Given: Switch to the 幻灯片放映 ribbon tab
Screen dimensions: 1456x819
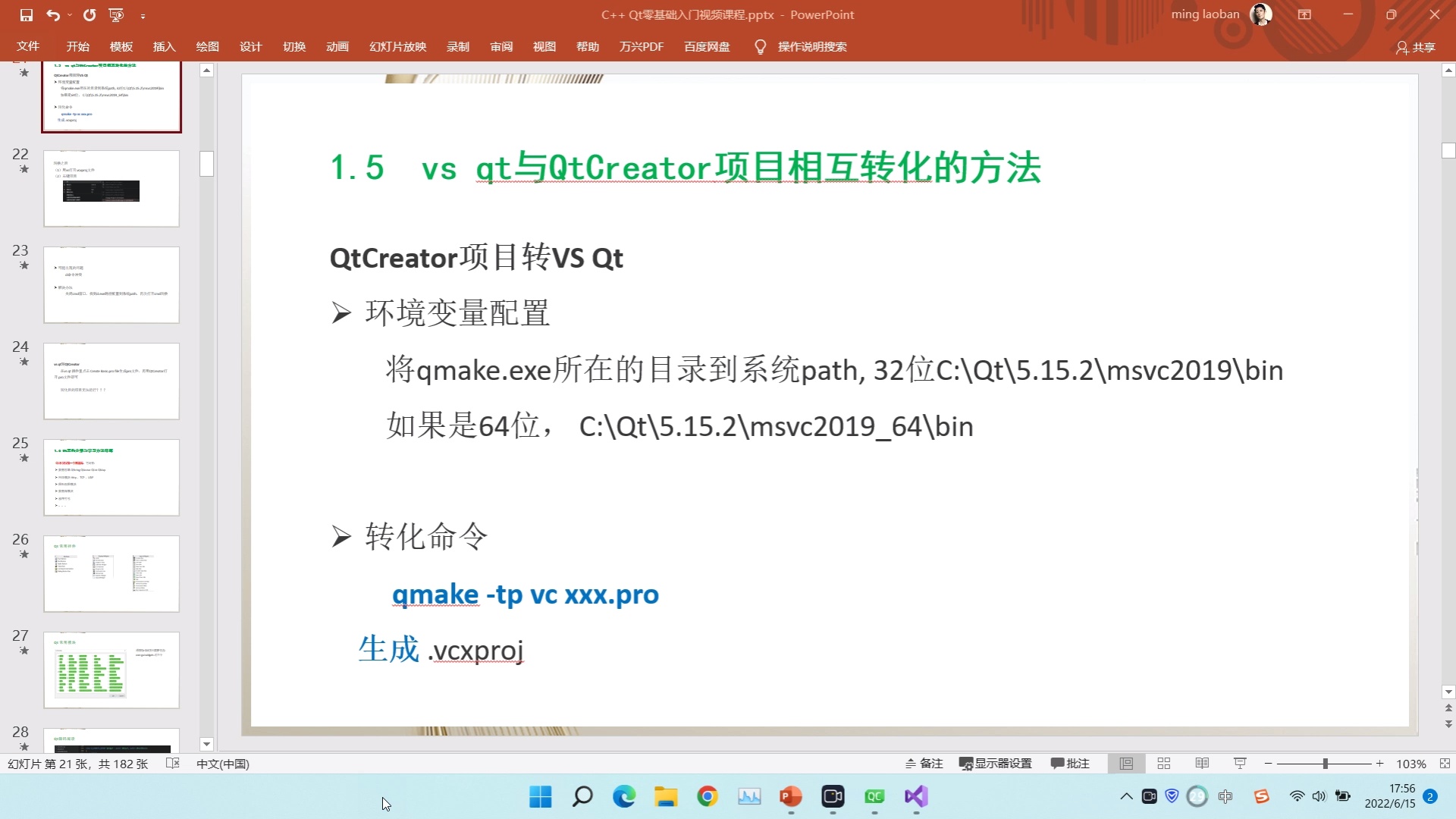Looking at the screenshot, I should 397,46.
